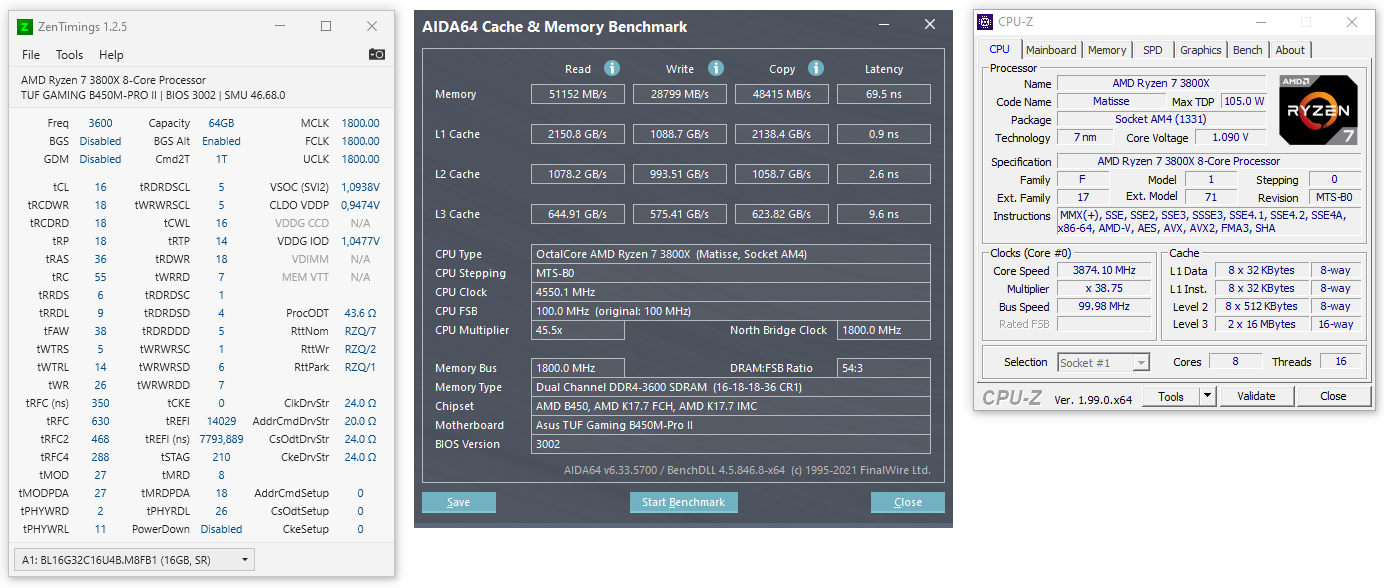
Task: Switch to the SPD tab in CPU-Z
Action: (1153, 50)
